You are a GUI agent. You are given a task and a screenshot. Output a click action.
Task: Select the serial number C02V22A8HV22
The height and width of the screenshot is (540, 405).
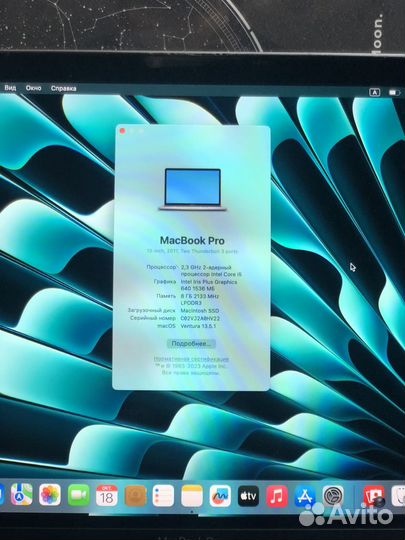click(x=200, y=318)
